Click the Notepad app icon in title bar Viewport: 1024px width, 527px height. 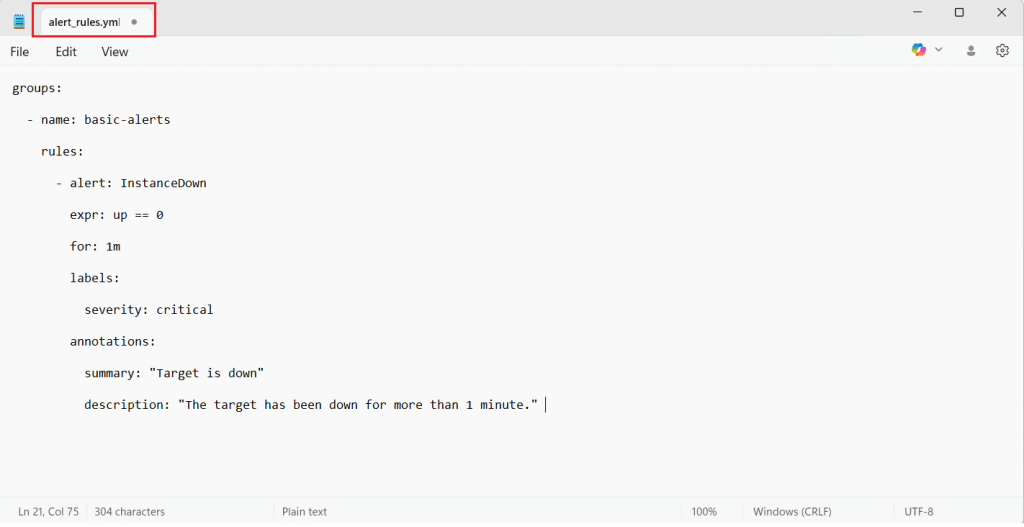click(x=18, y=21)
